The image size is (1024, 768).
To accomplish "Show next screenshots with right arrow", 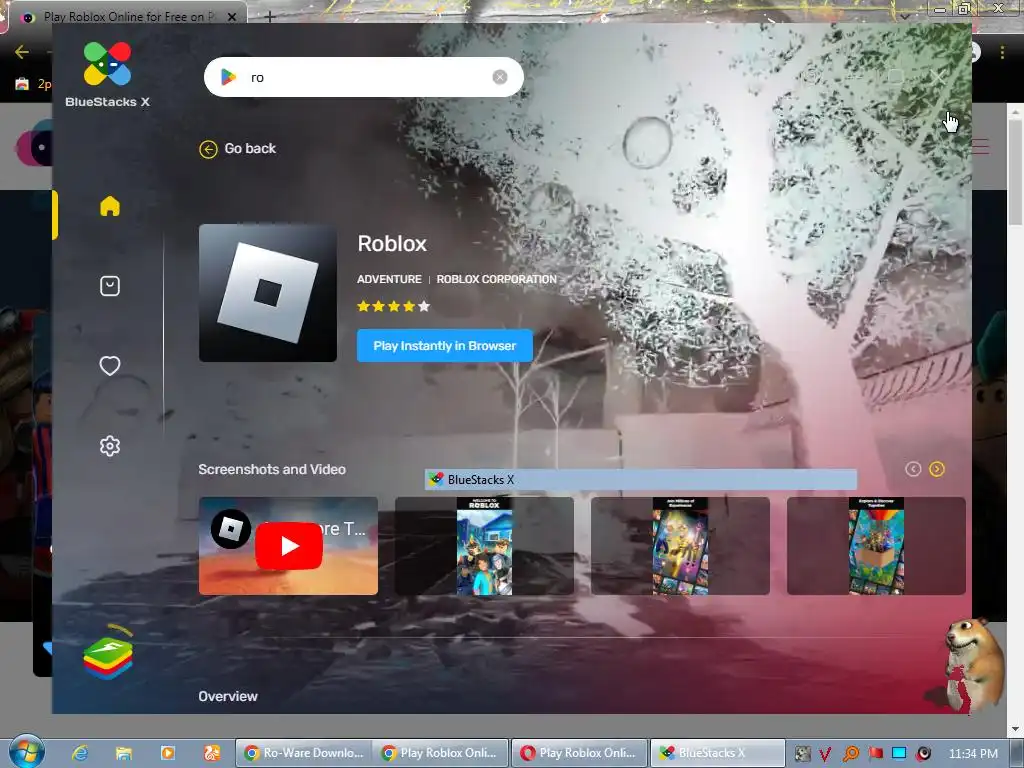I will 936,469.
